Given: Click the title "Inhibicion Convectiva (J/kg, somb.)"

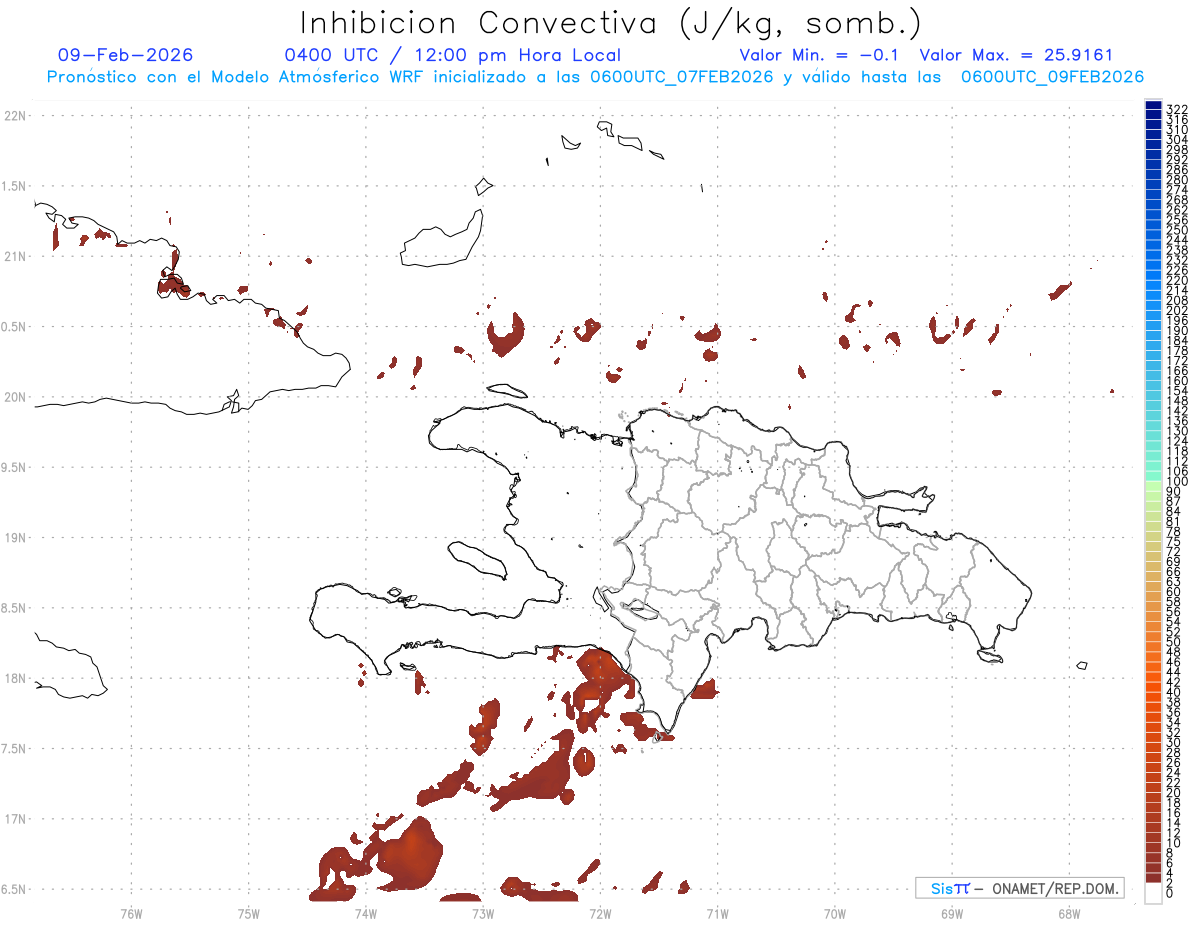Looking at the screenshot, I should (x=610, y=23).
